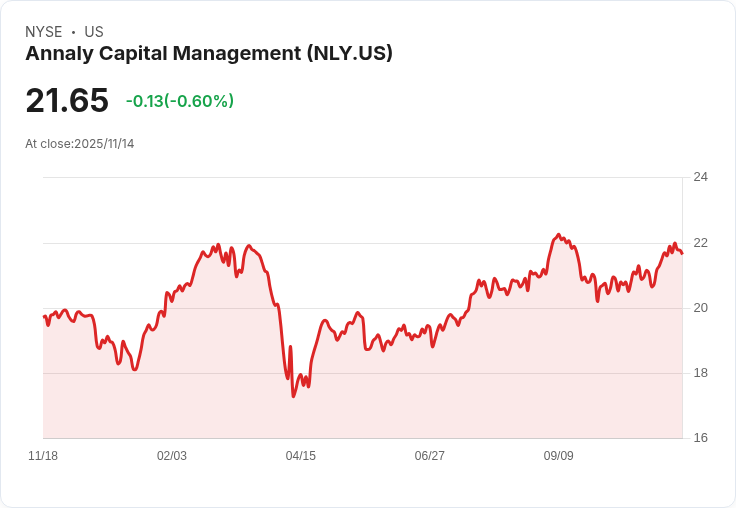Select the 02/03 date axis marker

[172, 456]
